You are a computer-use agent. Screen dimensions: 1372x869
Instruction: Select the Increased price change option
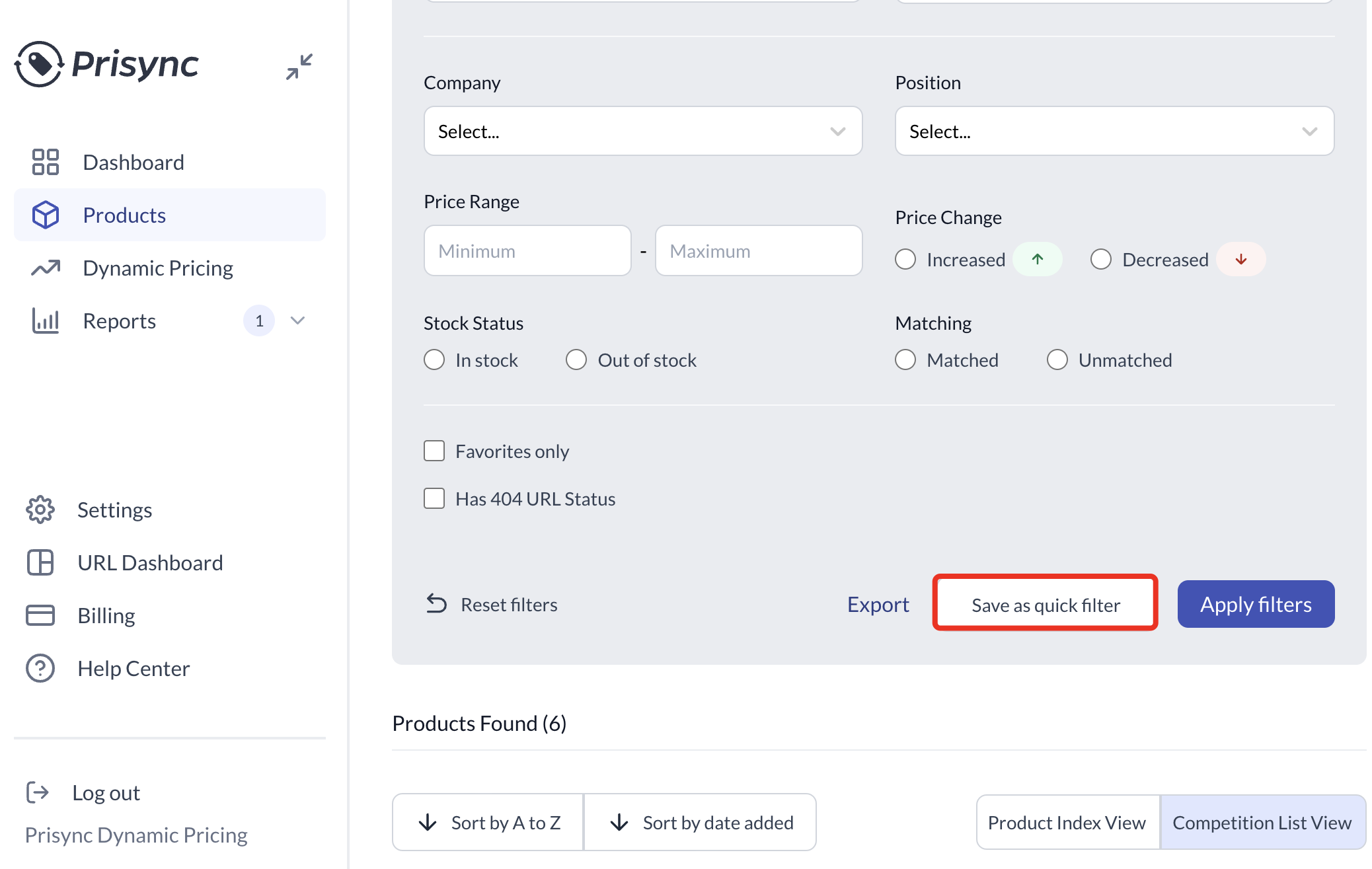coord(905,259)
